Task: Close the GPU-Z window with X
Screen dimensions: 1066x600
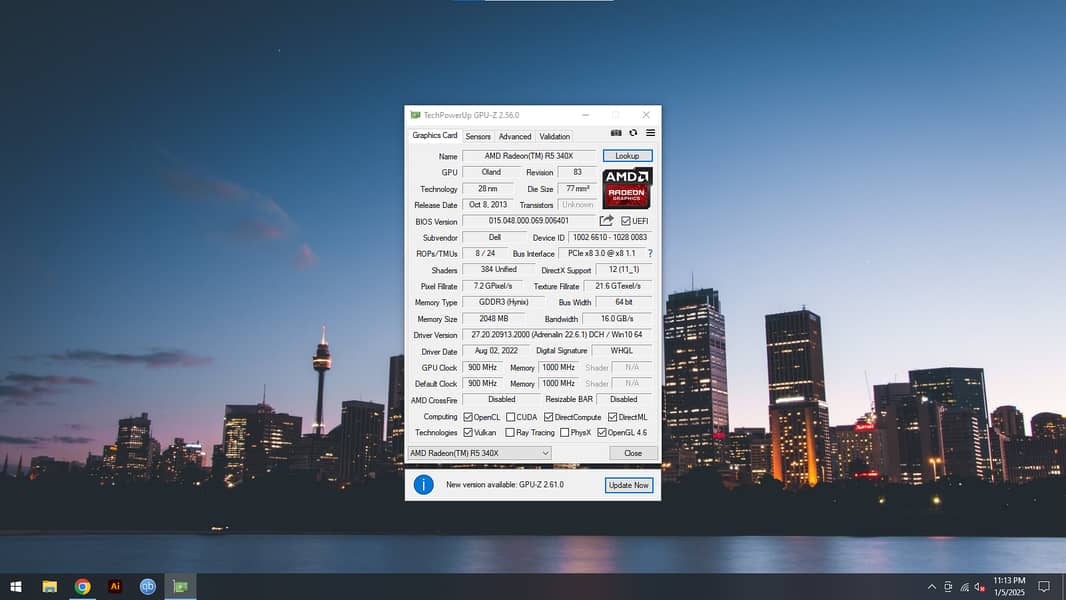Action: click(x=646, y=115)
